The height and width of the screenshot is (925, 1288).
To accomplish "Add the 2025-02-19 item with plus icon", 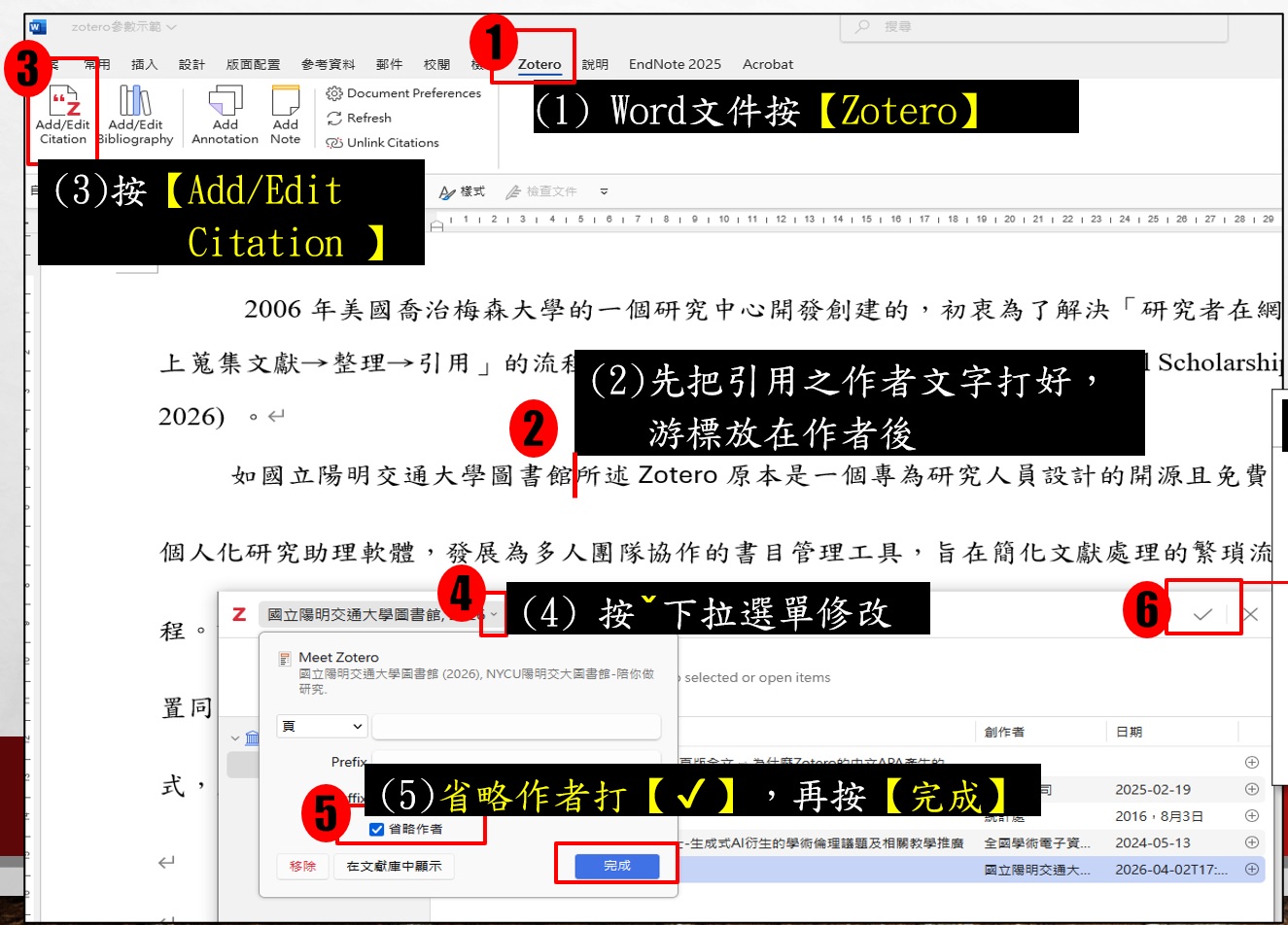I will (x=1252, y=789).
